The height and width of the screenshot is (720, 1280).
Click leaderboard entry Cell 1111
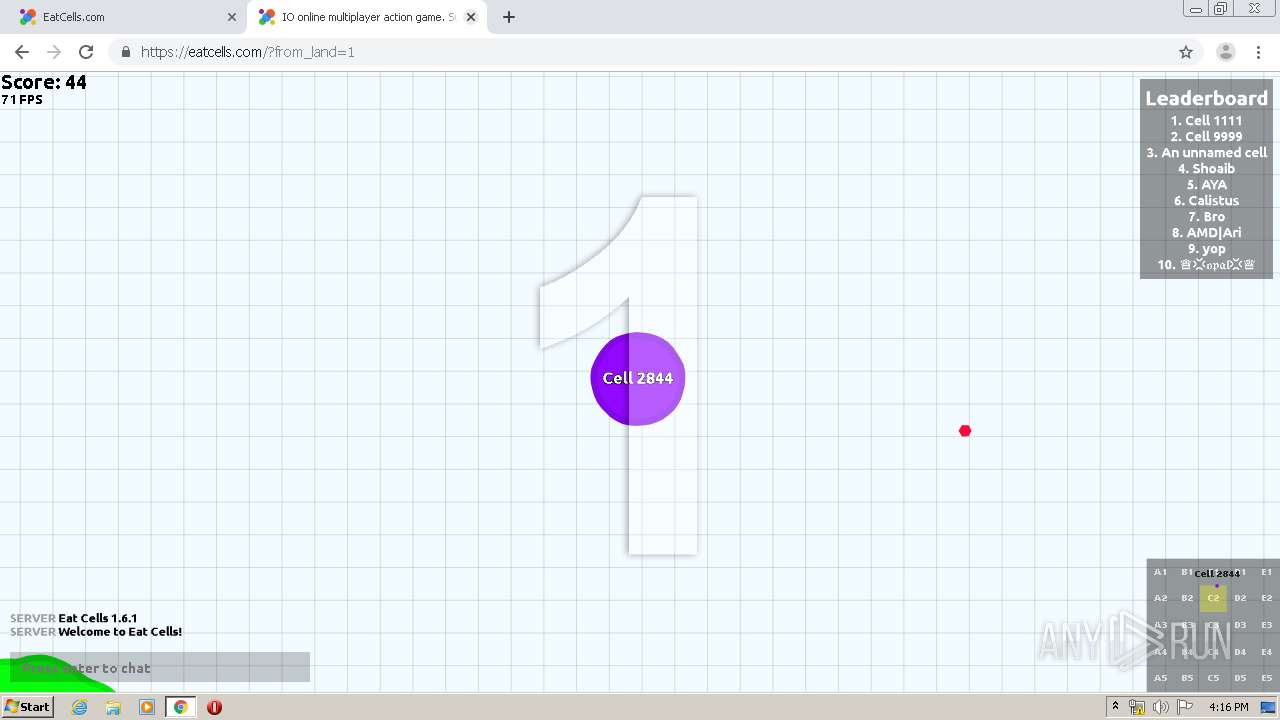click(1206, 120)
